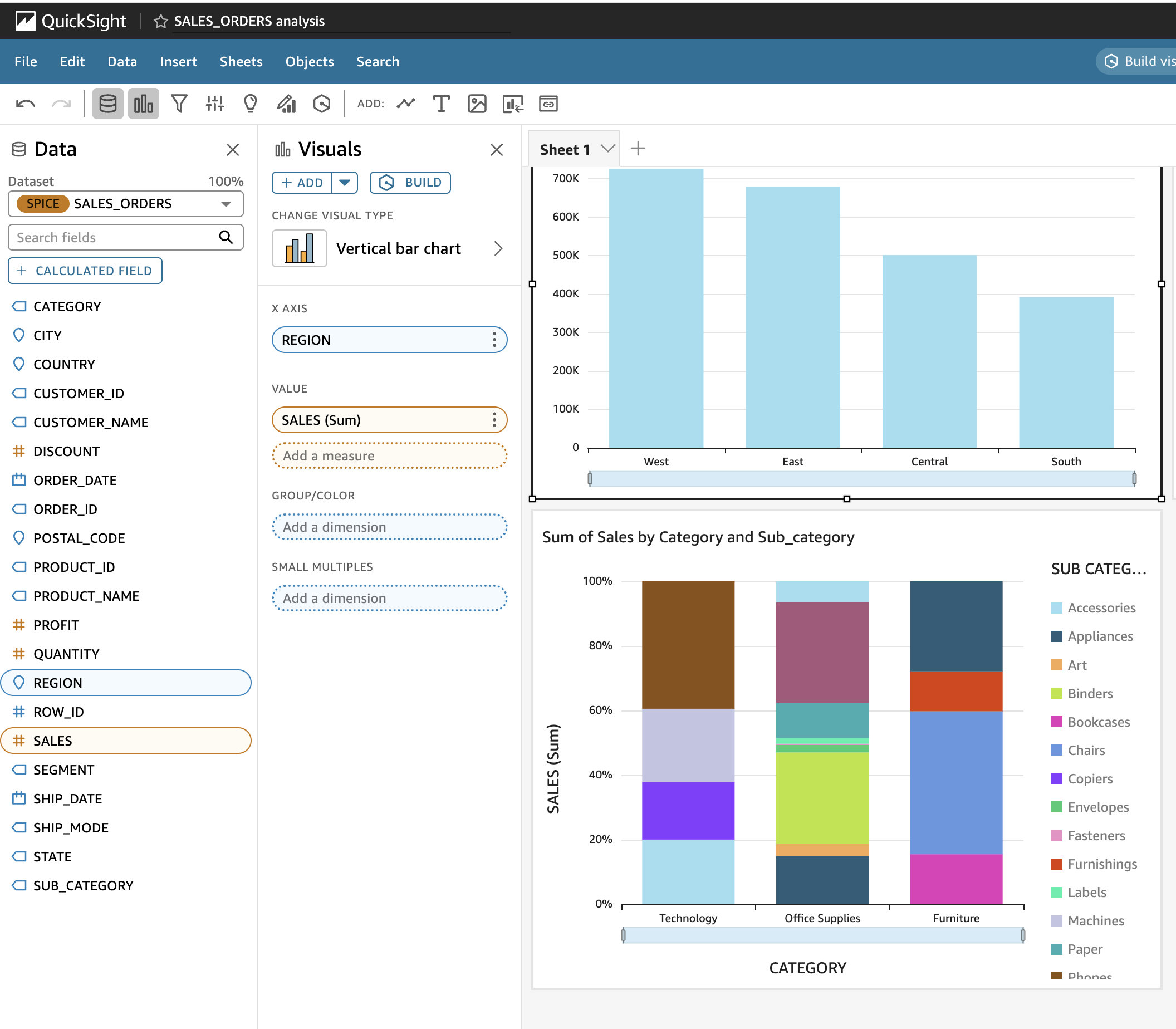This screenshot has width=1176, height=1029.
Task: Add a text box icon
Action: [441, 104]
